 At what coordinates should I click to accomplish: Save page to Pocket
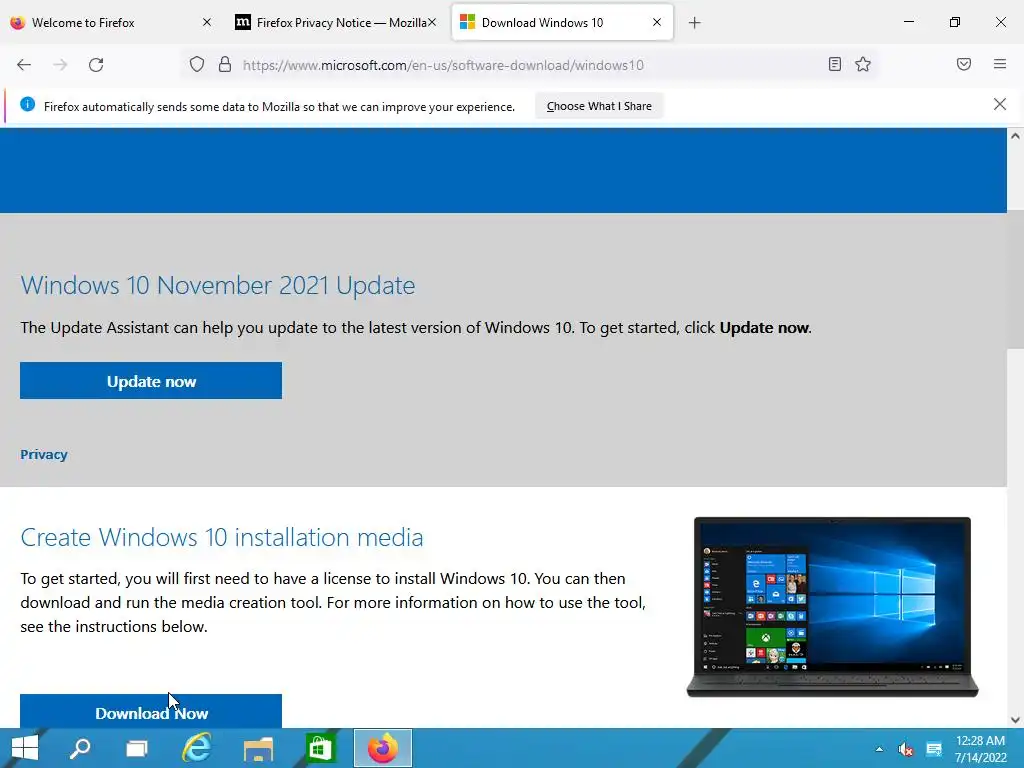pyautogui.click(x=964, y=64)
